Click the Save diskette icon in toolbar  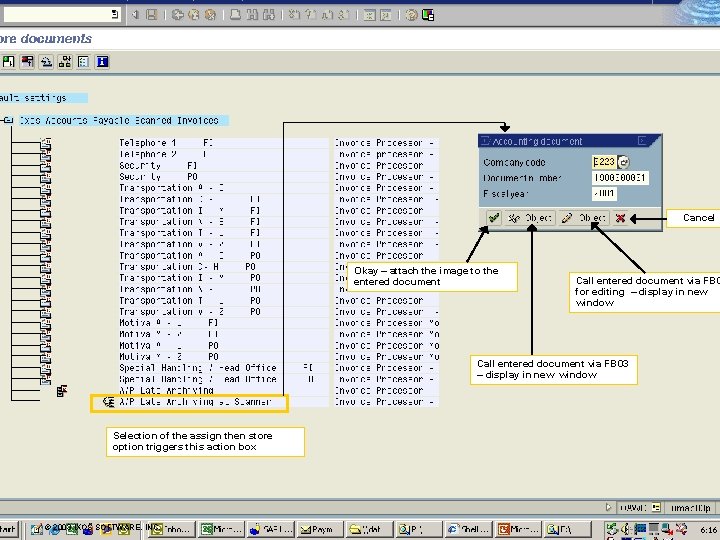coord(152,15)
